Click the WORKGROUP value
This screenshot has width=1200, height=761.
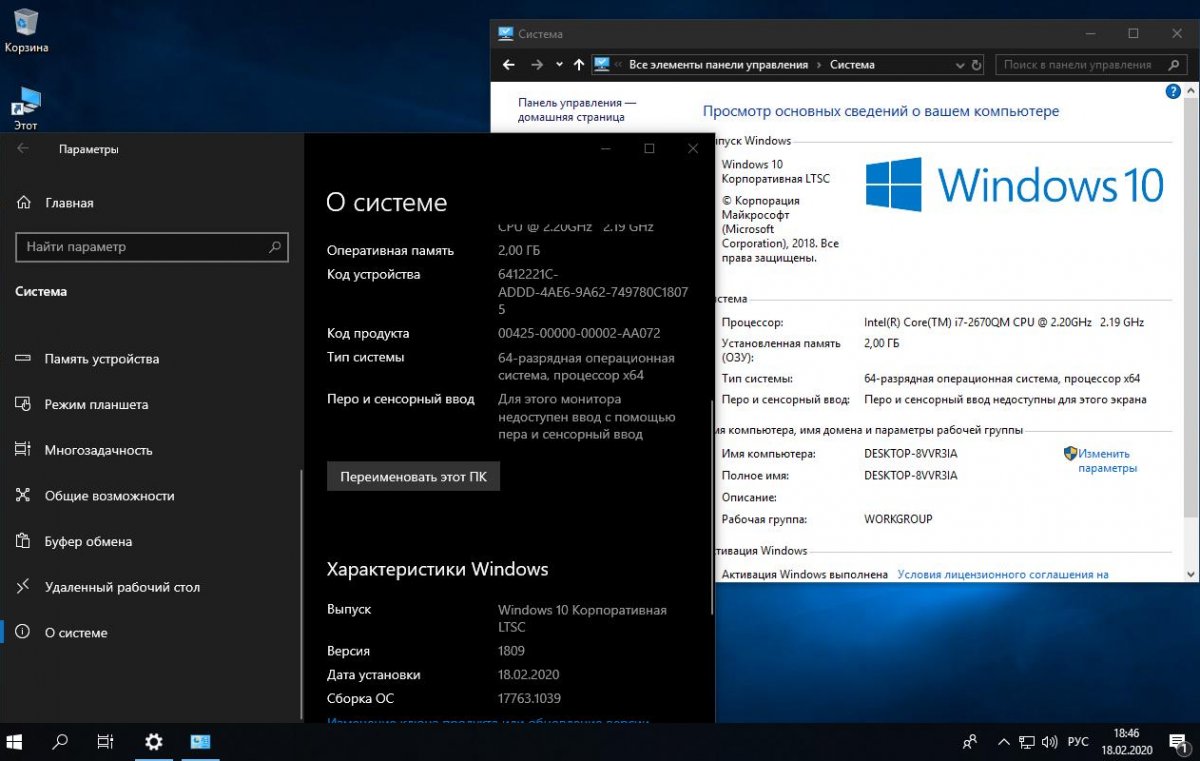point(898,520)
